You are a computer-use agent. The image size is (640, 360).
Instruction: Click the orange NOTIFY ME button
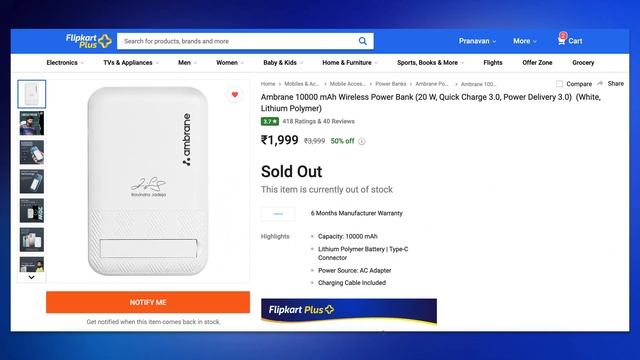tap(148, 302)
